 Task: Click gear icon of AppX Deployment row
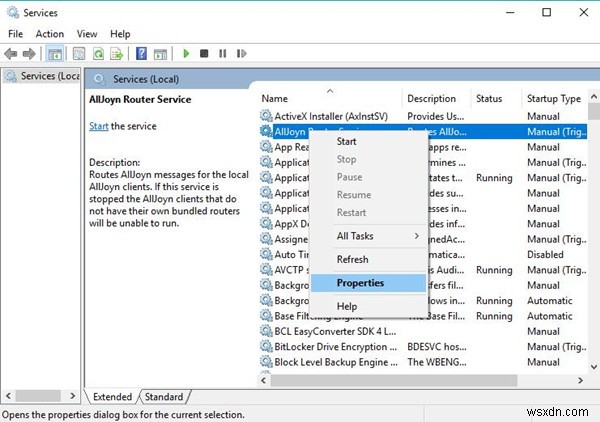click(x=266, y=223)
